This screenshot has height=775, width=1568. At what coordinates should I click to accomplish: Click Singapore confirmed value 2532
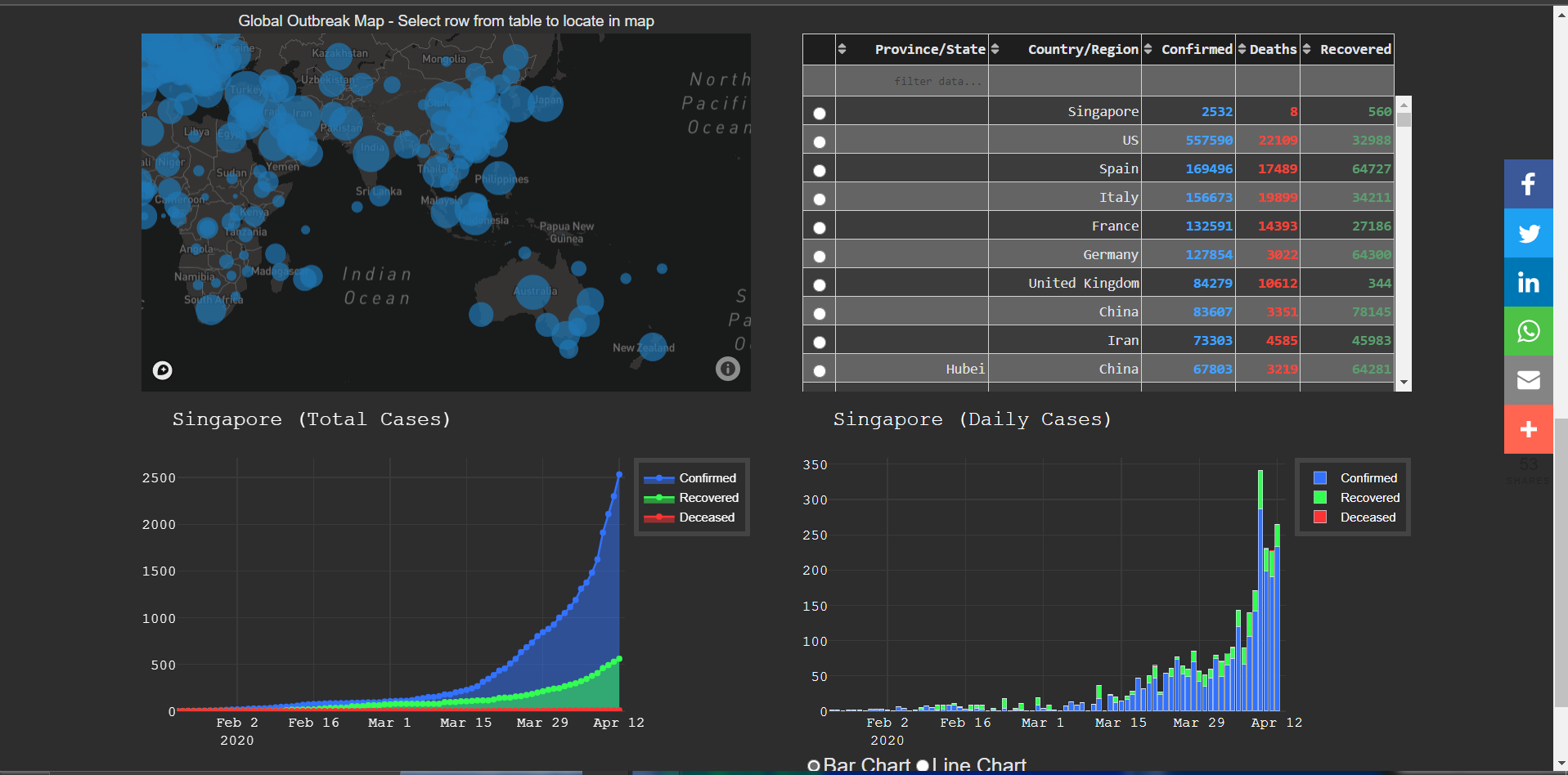1217,111
